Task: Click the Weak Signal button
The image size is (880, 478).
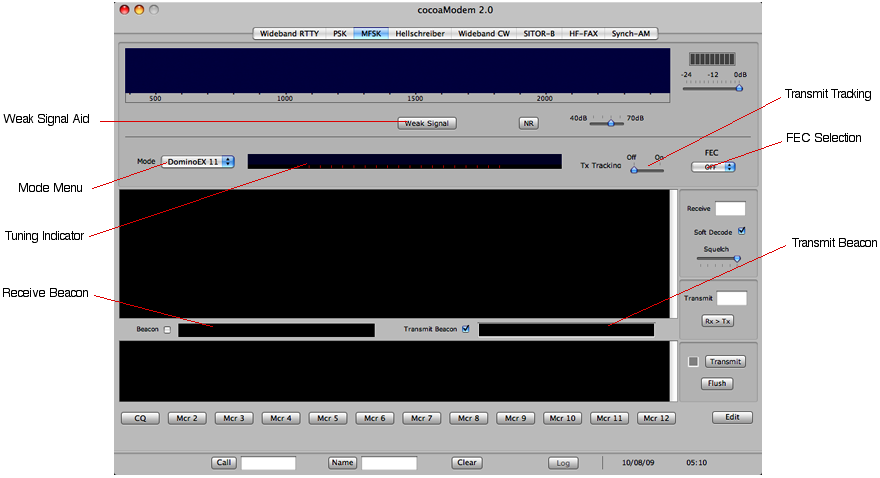Action: (x=427, y=123)
